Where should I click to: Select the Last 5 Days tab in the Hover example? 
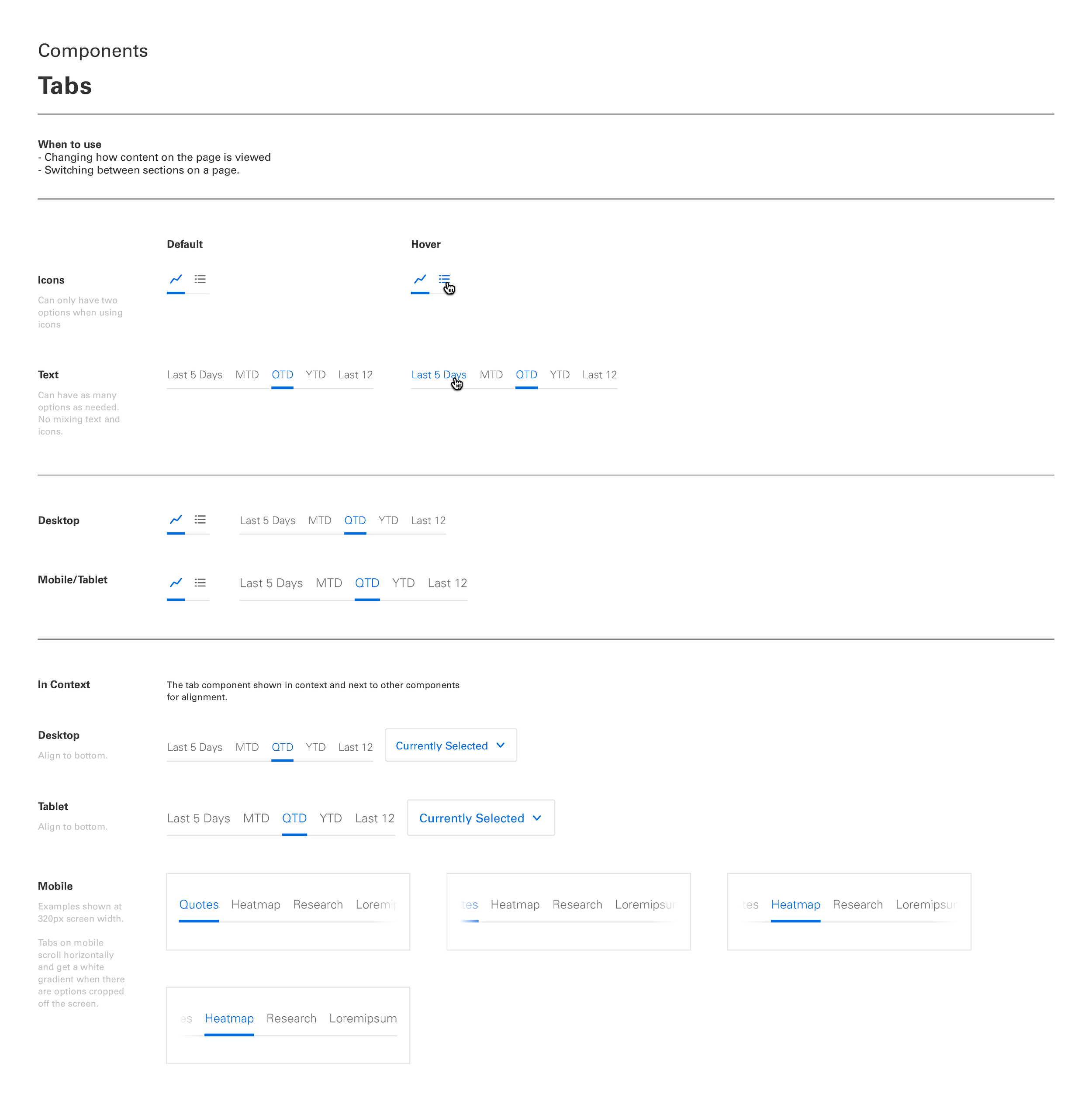(x=439, y=374)
